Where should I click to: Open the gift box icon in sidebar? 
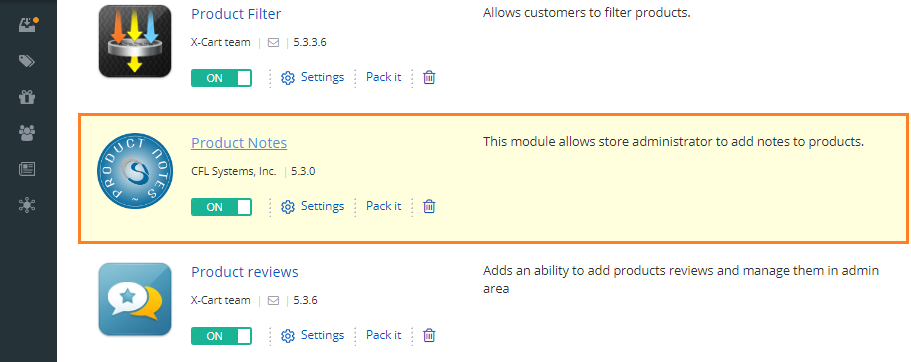point(27,97)
